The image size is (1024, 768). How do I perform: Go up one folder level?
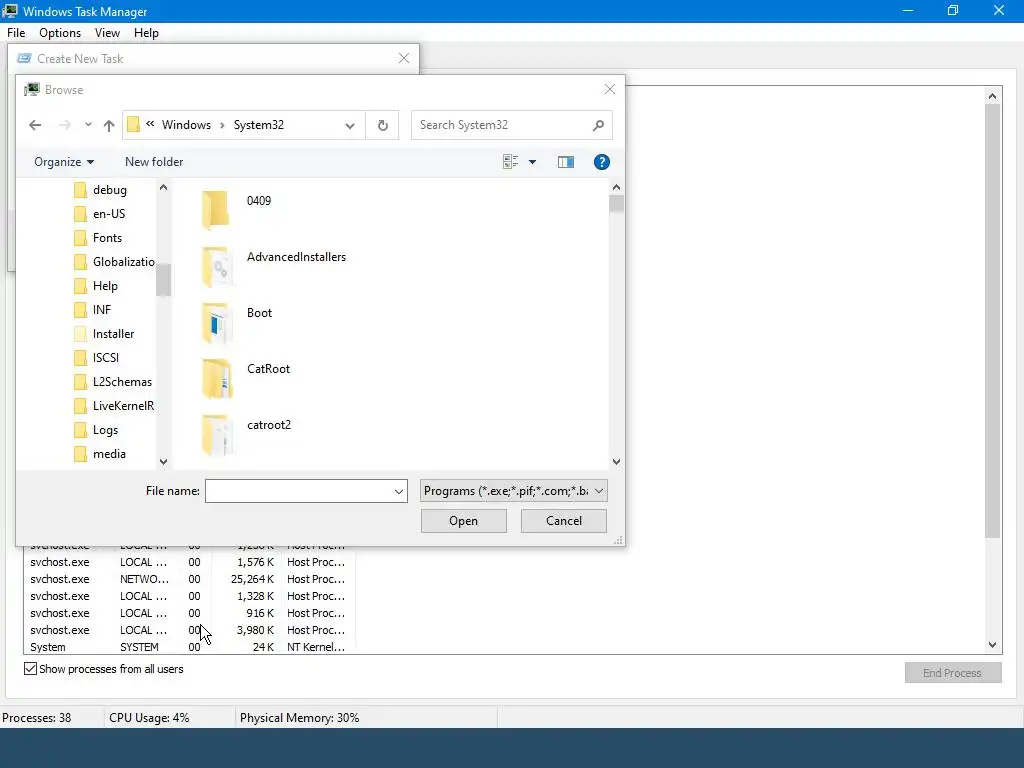(x=109, y=125)
